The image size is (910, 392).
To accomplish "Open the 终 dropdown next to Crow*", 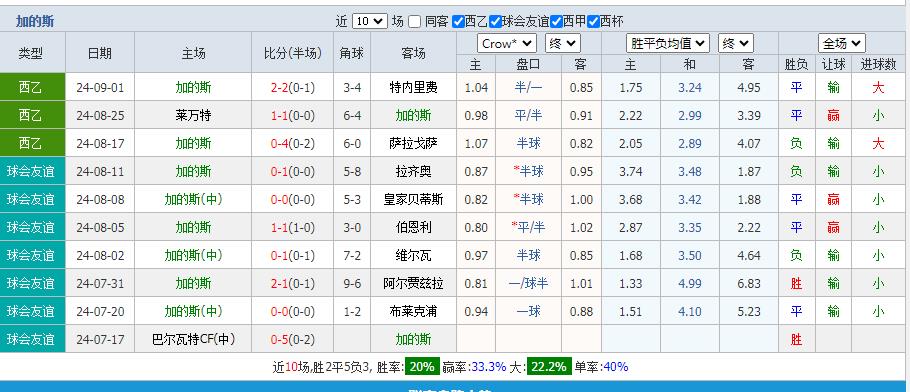I will [x=562, y=43].
